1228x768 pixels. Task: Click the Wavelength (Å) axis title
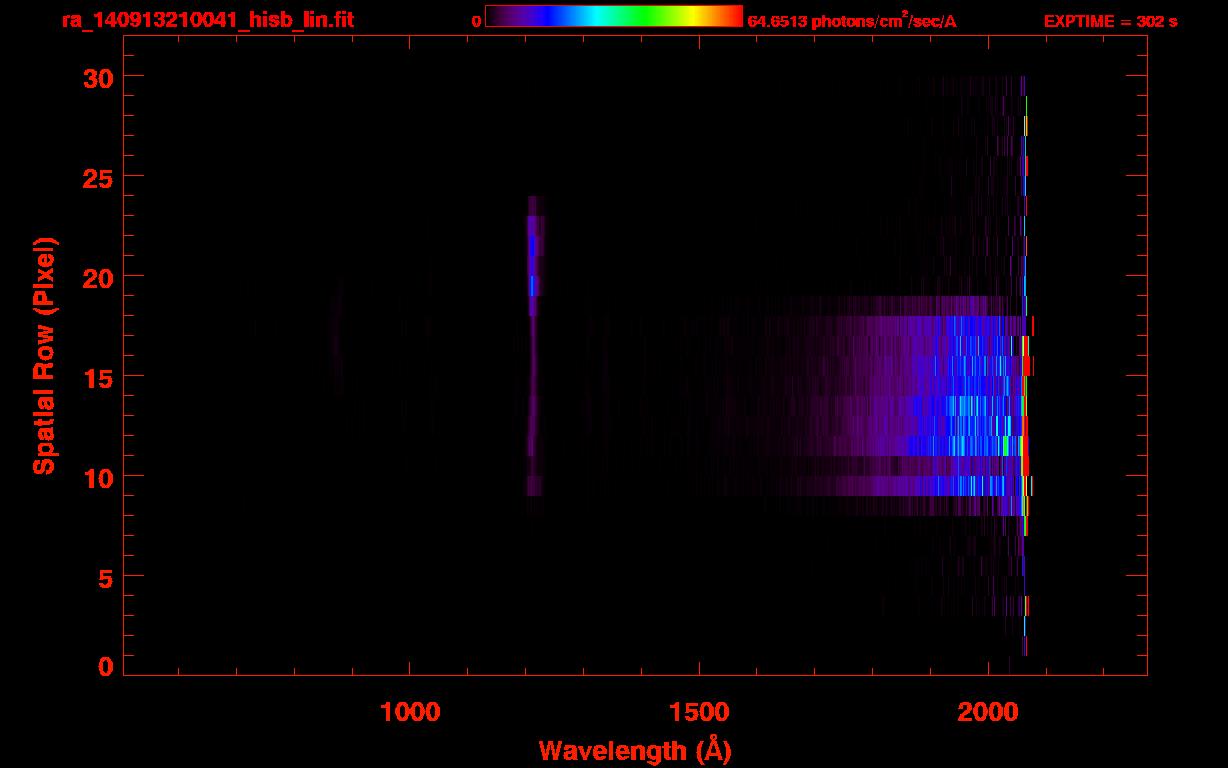(x=635, y=750)
